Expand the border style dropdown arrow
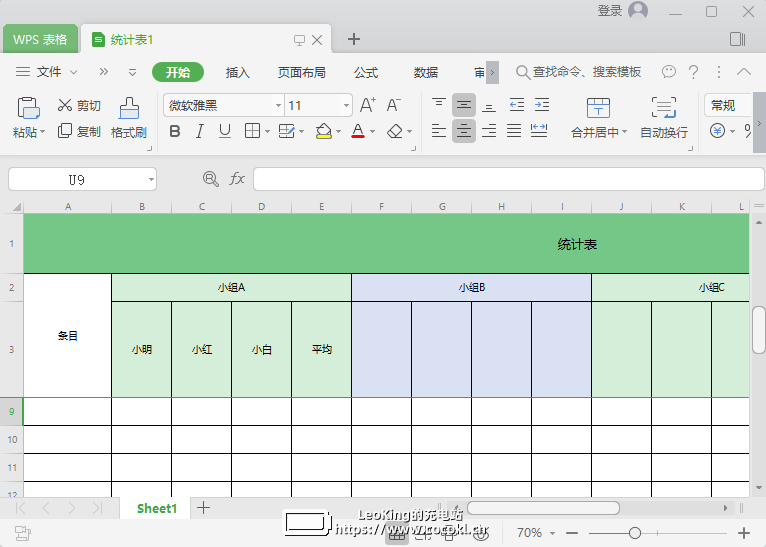This screenshot has width=766, height=547. click(267, 131)
